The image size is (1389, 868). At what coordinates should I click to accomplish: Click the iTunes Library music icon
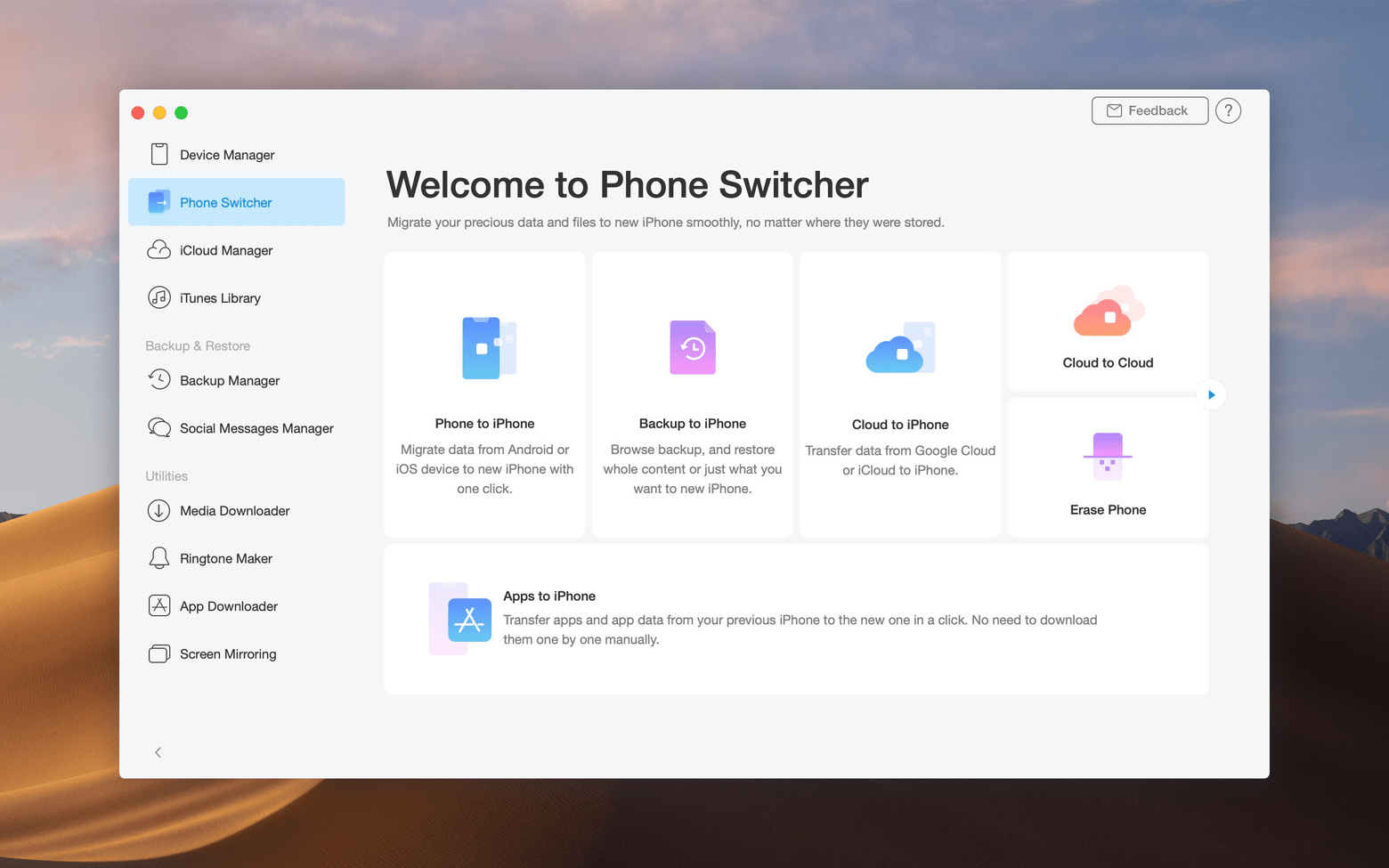159,297
